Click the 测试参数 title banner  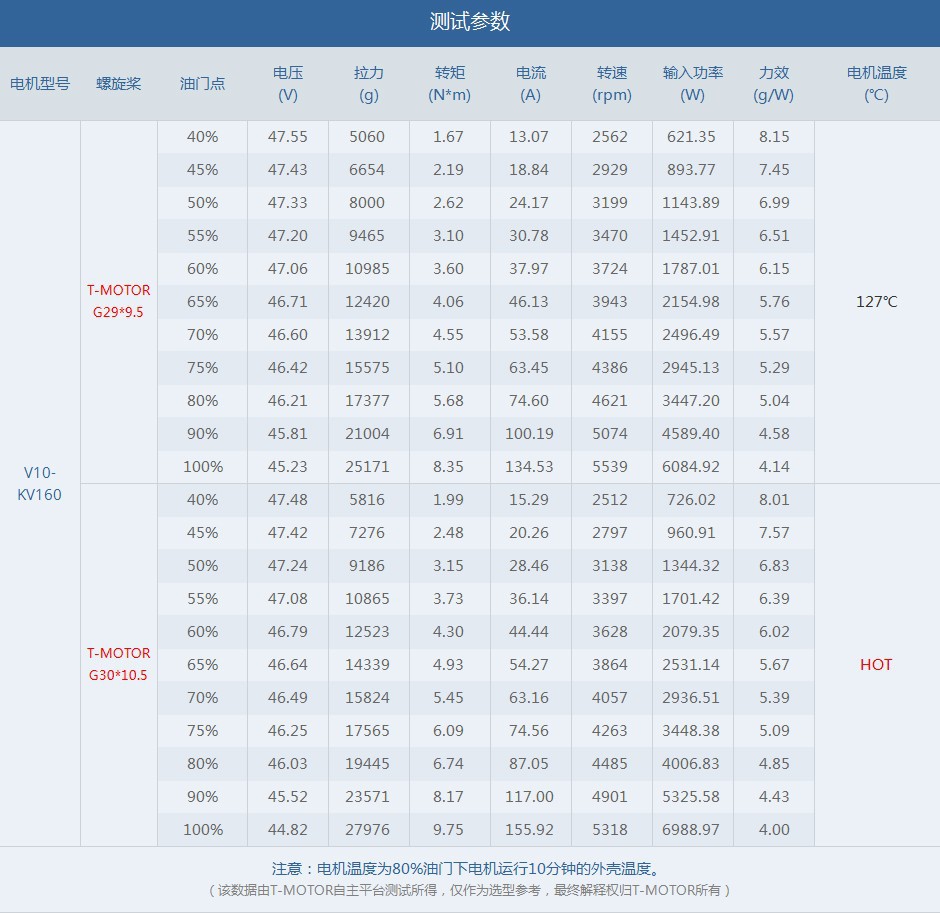[470, 22]
